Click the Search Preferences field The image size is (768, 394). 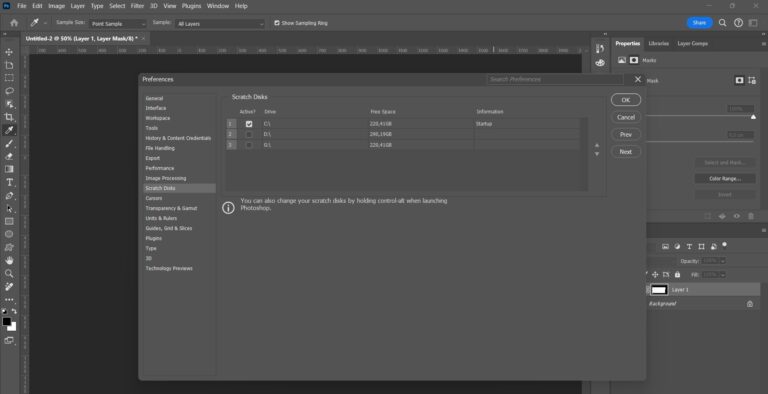(x=555, y=79)
